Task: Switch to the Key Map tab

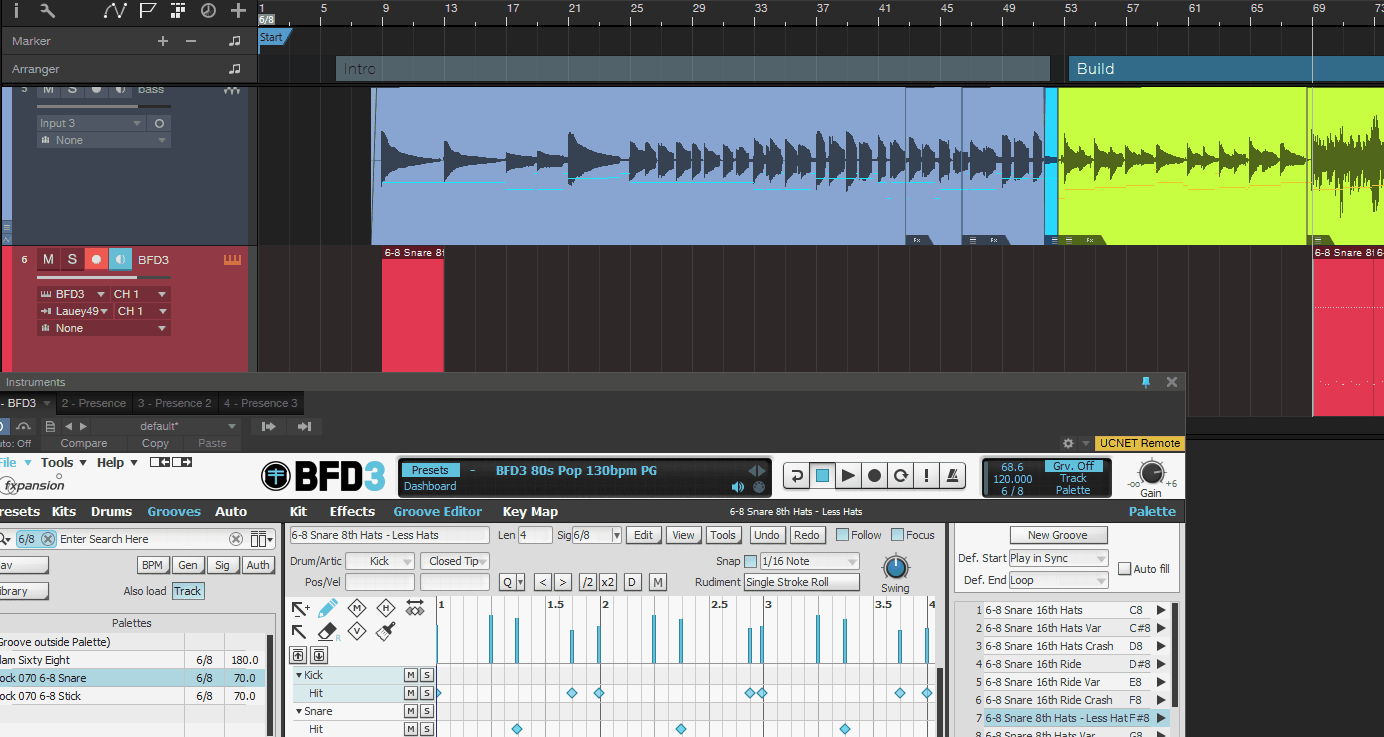Action: pos(530,512)
